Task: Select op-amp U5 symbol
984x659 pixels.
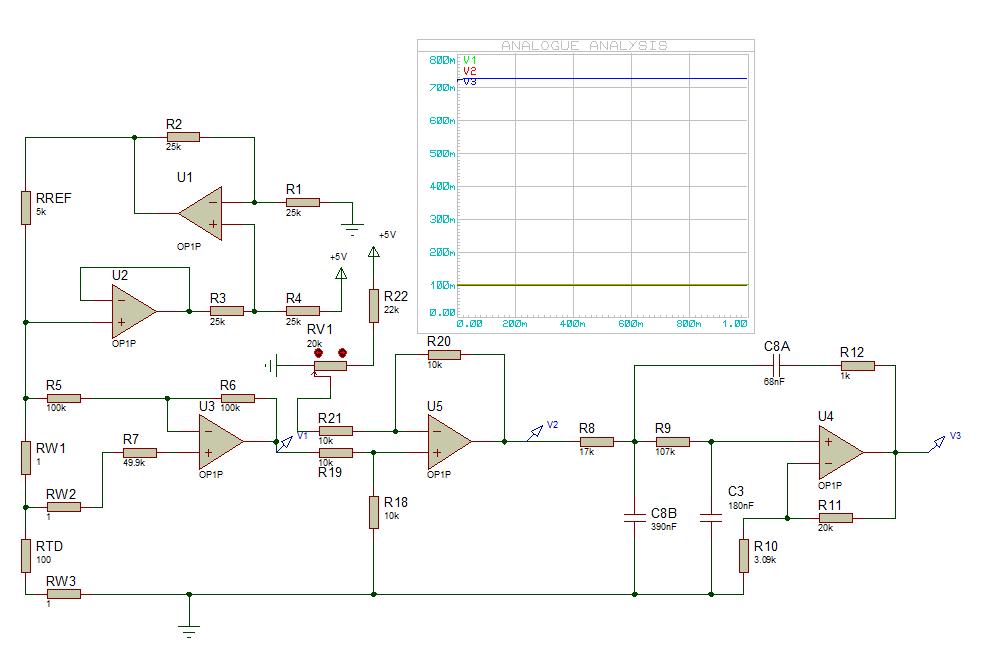Action: [449, 442]
